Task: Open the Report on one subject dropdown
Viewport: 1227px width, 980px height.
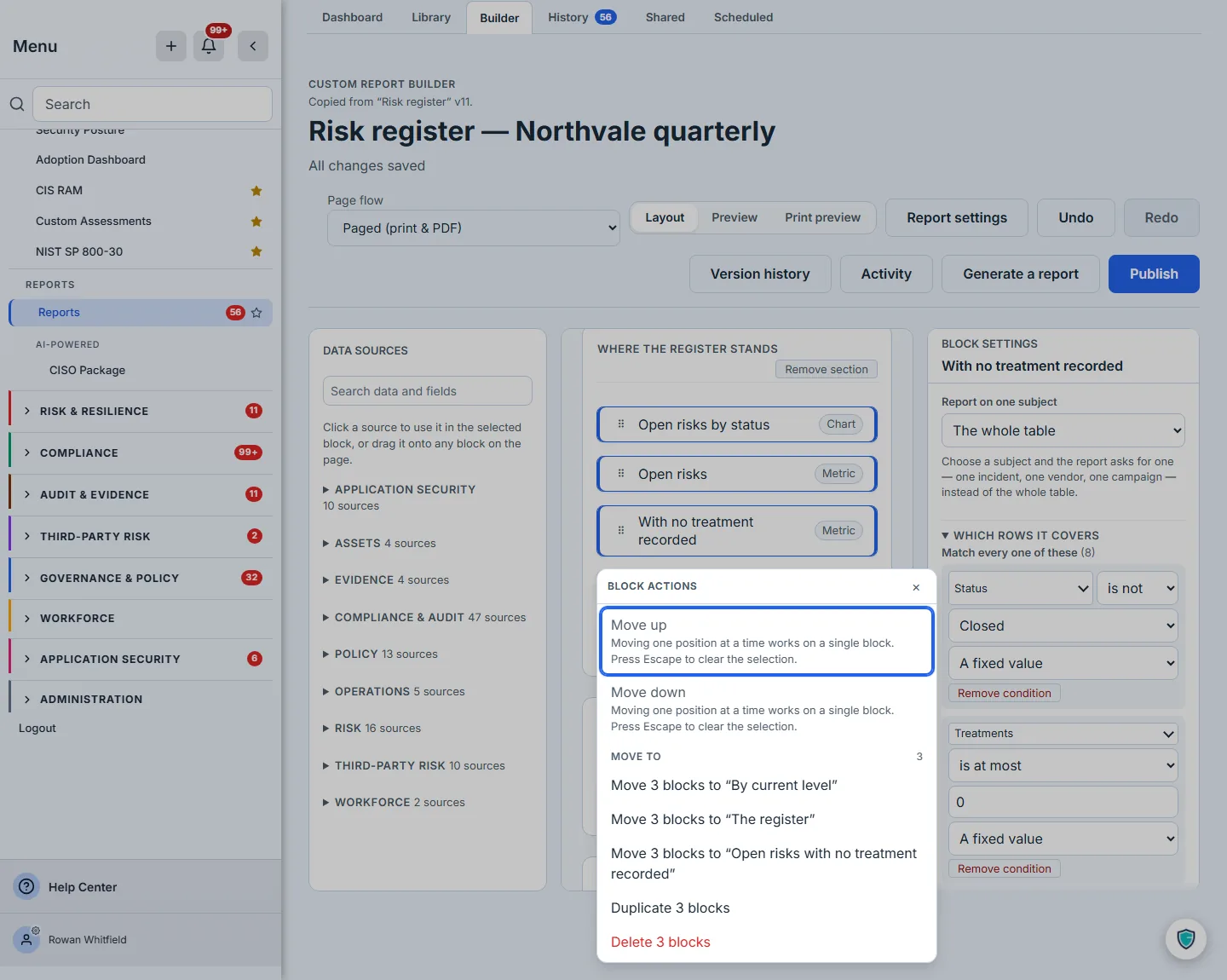Action: [x=1063, y=430]
